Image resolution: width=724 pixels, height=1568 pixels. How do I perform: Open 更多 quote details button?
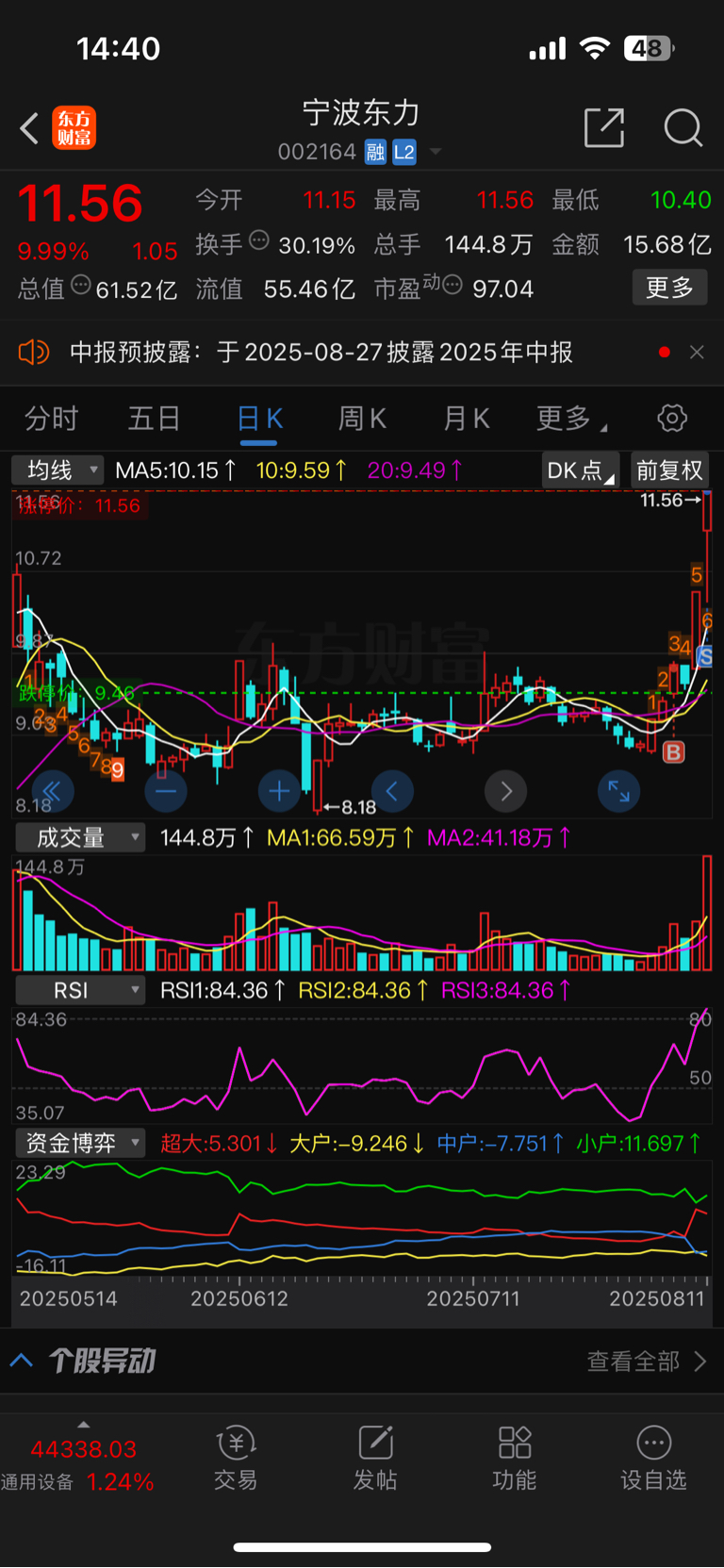[x=669, y=287]
